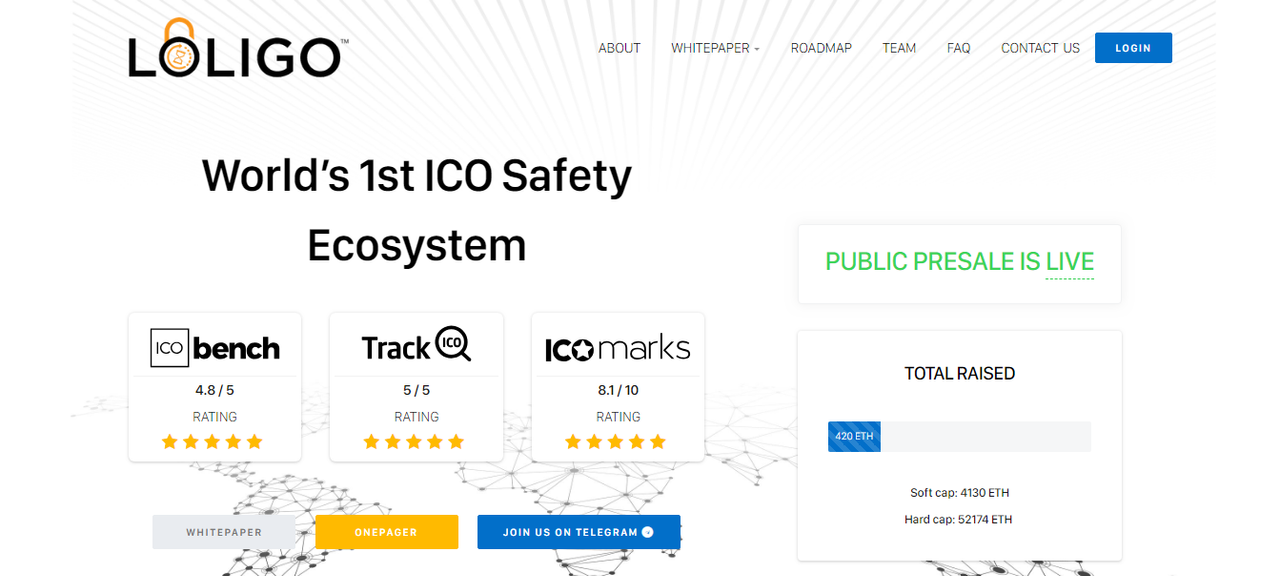Screen dimensions: 1280x576
Task: Select the '5 / 5' score text
Action: (x=416, y=390)
